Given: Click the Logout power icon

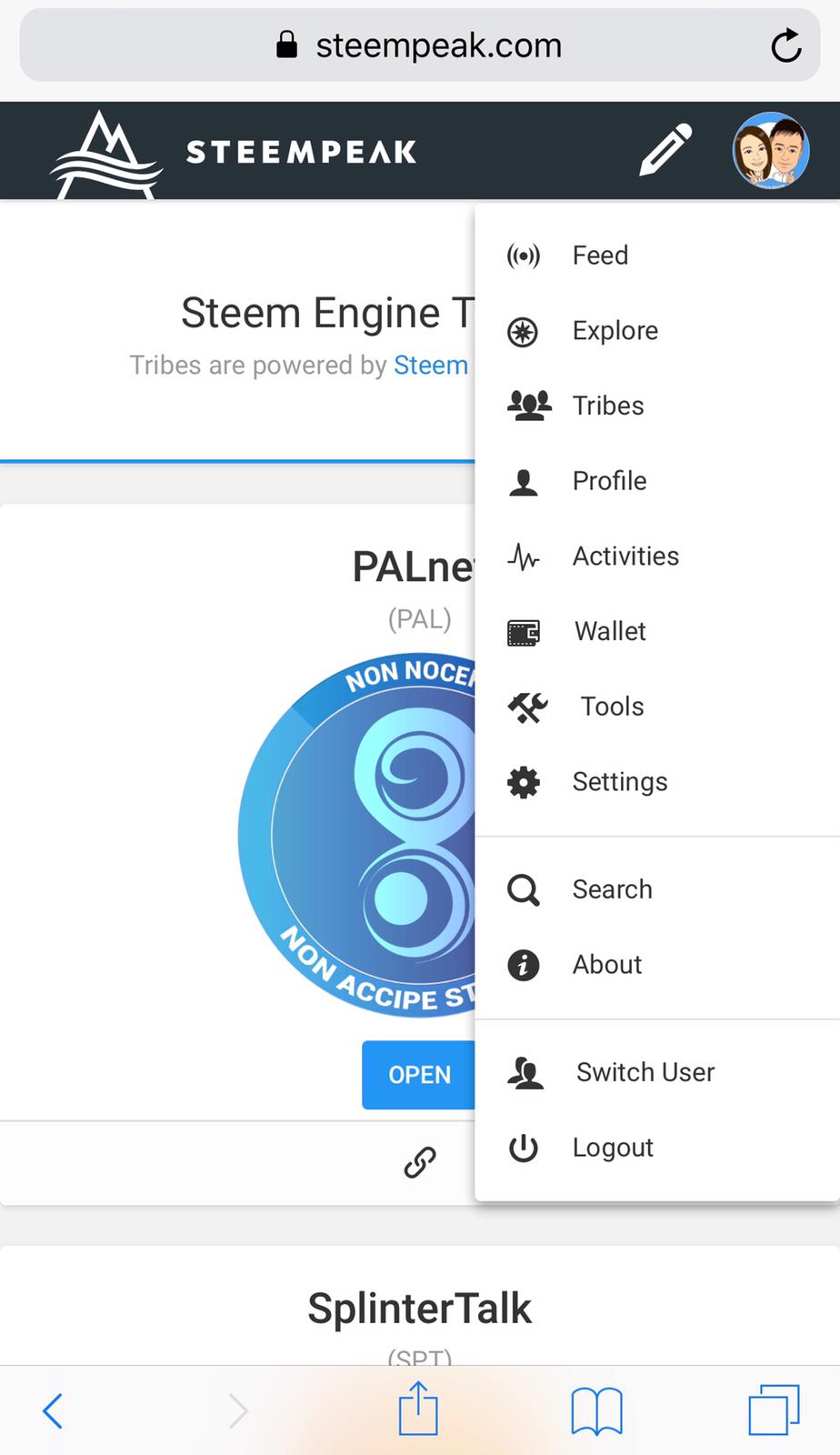Looking at the screenshot, I should [524, 1149].
